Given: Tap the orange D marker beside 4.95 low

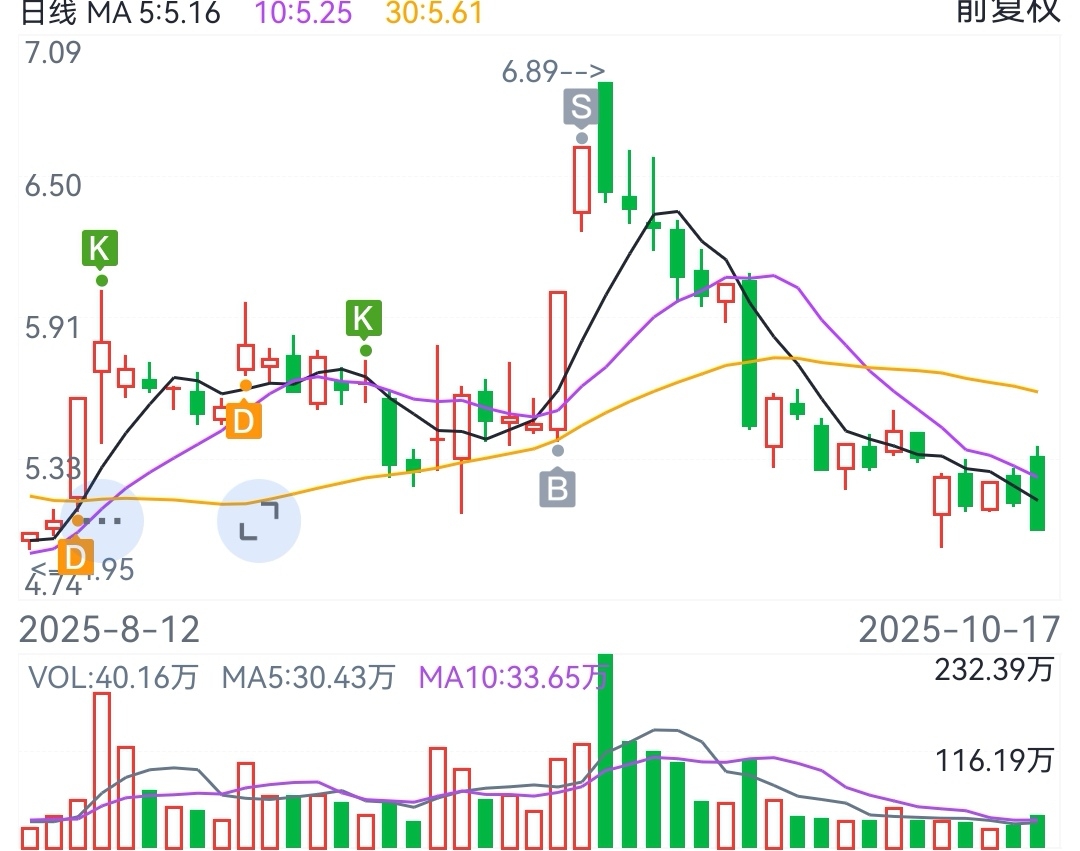Looking at the screenshot, I should (75, 556).
